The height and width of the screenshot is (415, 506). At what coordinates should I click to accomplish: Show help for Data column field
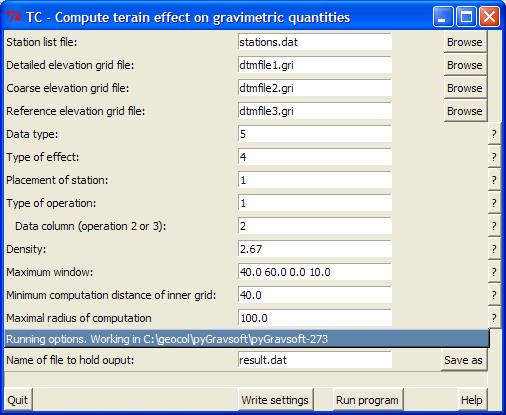coord(494,226)
